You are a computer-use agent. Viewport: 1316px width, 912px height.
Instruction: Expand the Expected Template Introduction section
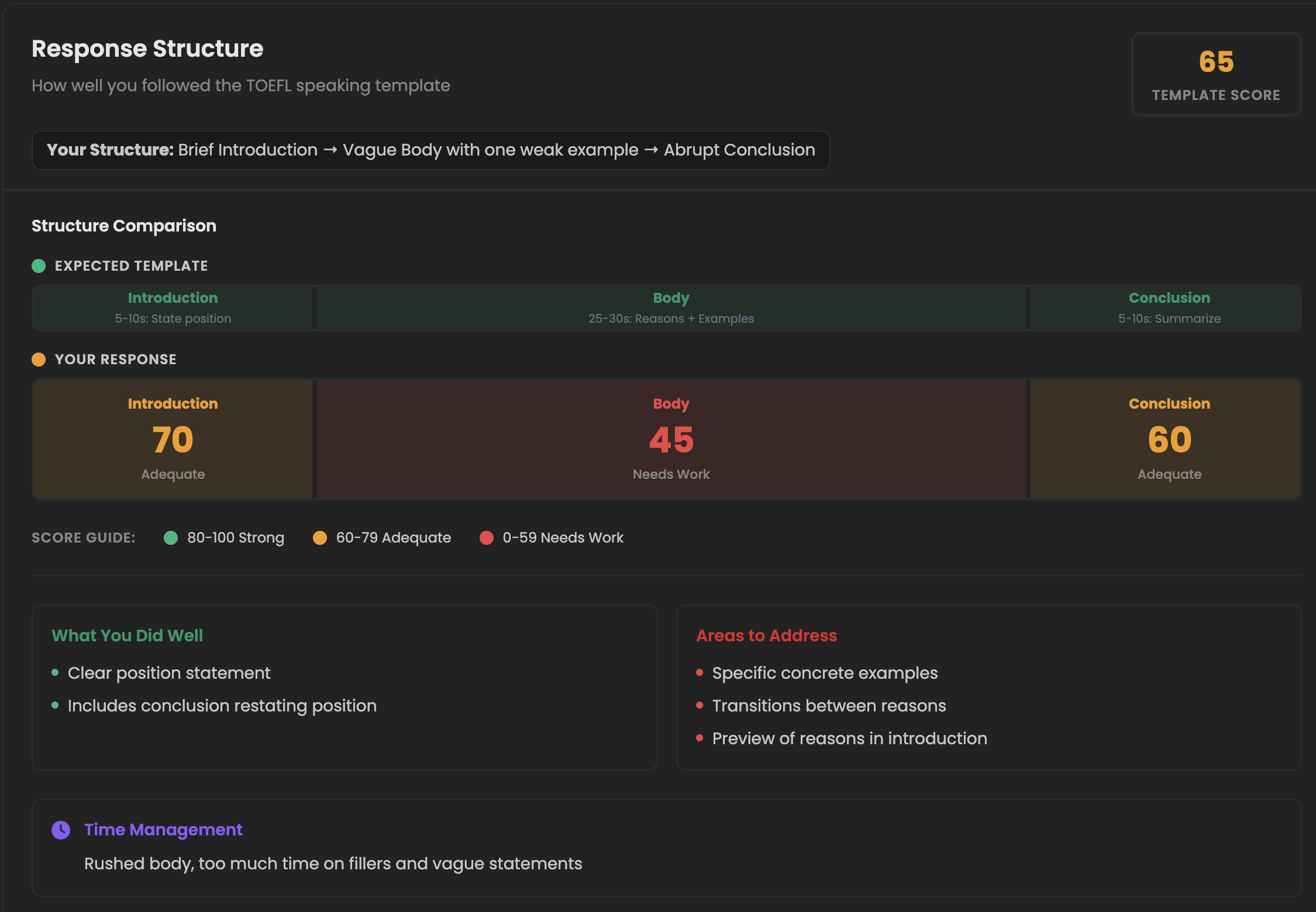173,308
